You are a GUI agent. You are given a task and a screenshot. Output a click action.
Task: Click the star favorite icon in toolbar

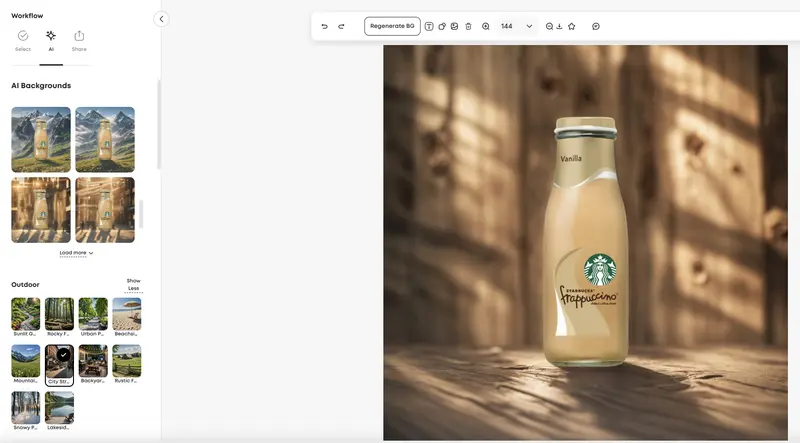click(x=571, y=26)
